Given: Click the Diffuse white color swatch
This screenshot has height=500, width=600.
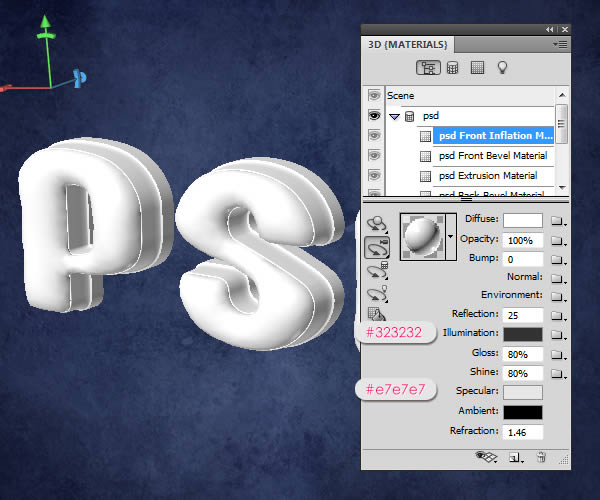Looking at the screenshot, I should [x=523, y=220].
